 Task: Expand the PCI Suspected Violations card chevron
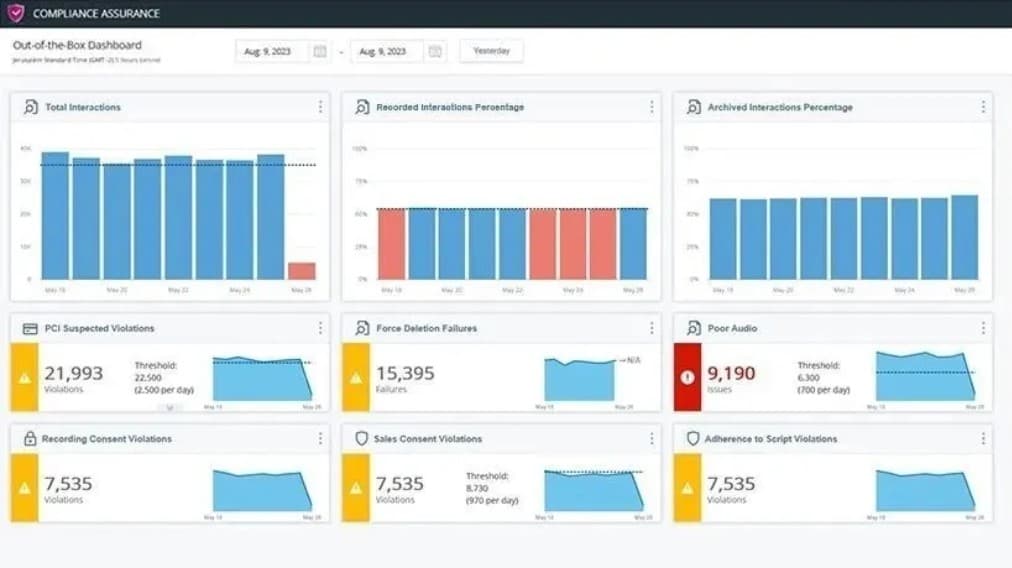tap(169, 407)
